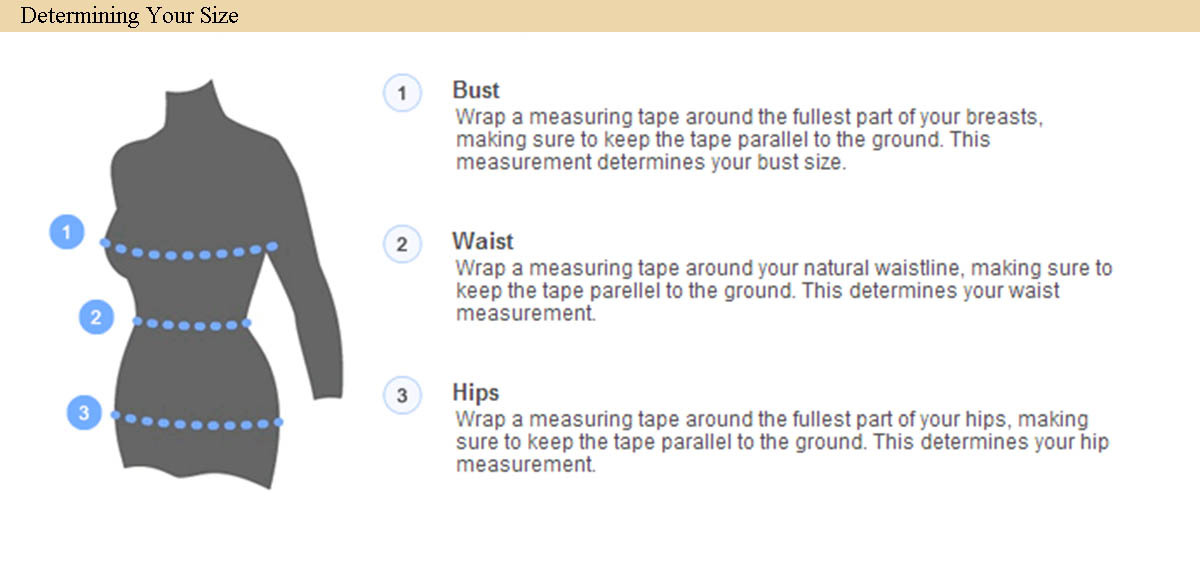Click the Waist heading
The width and height of the screenshot is (1200, 569).
tap(483, 241)
